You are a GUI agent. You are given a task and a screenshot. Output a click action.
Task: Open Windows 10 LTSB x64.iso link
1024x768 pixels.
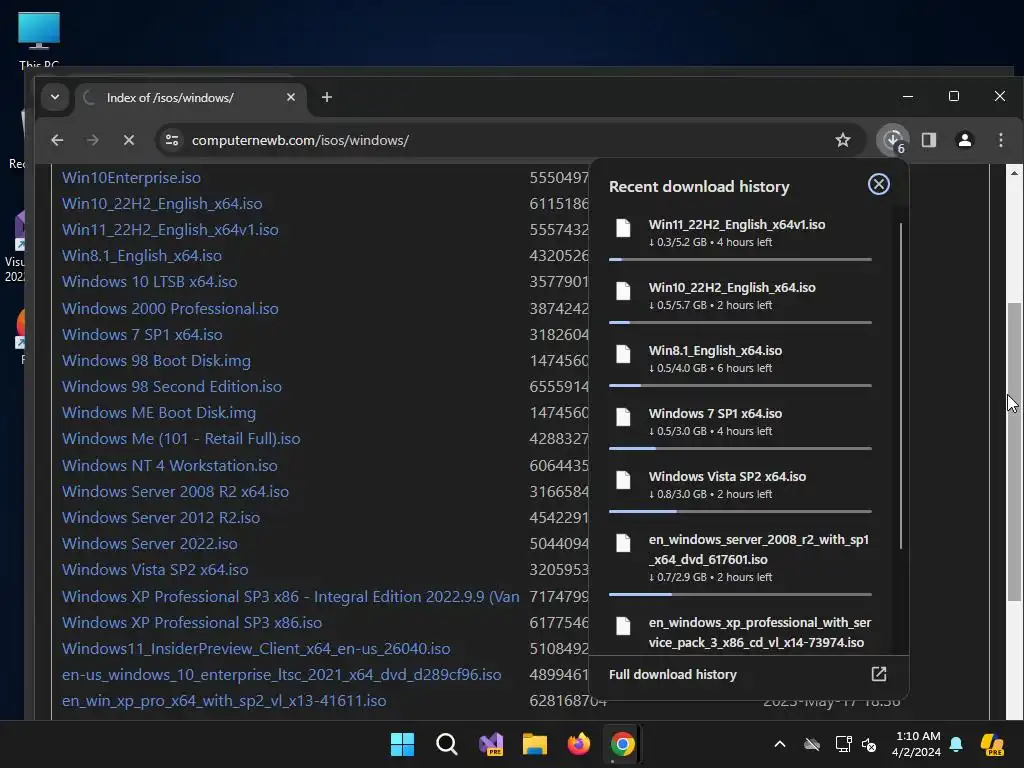pos(150,281)
